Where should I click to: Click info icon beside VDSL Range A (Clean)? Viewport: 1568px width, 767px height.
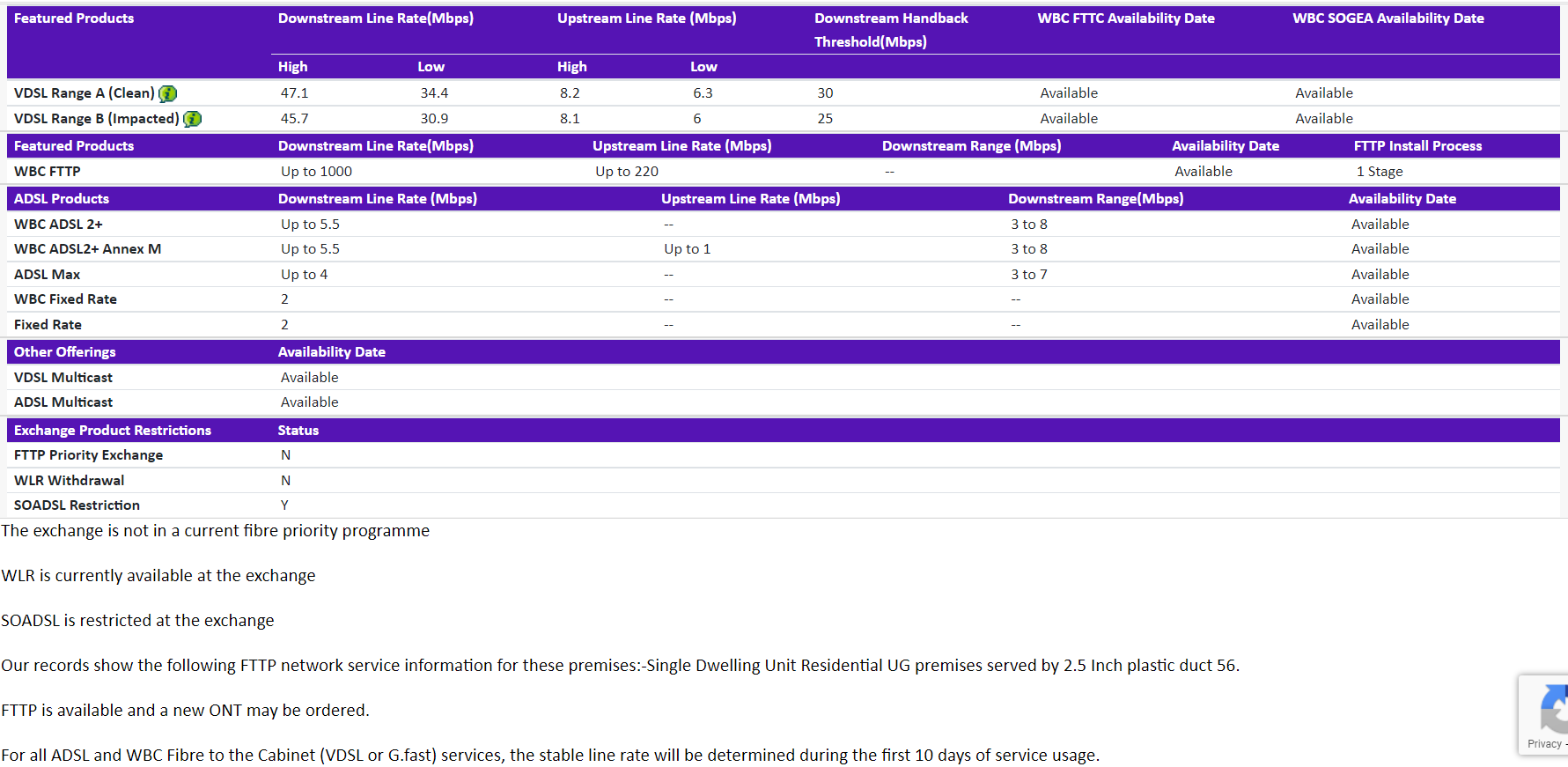point(167,93)
